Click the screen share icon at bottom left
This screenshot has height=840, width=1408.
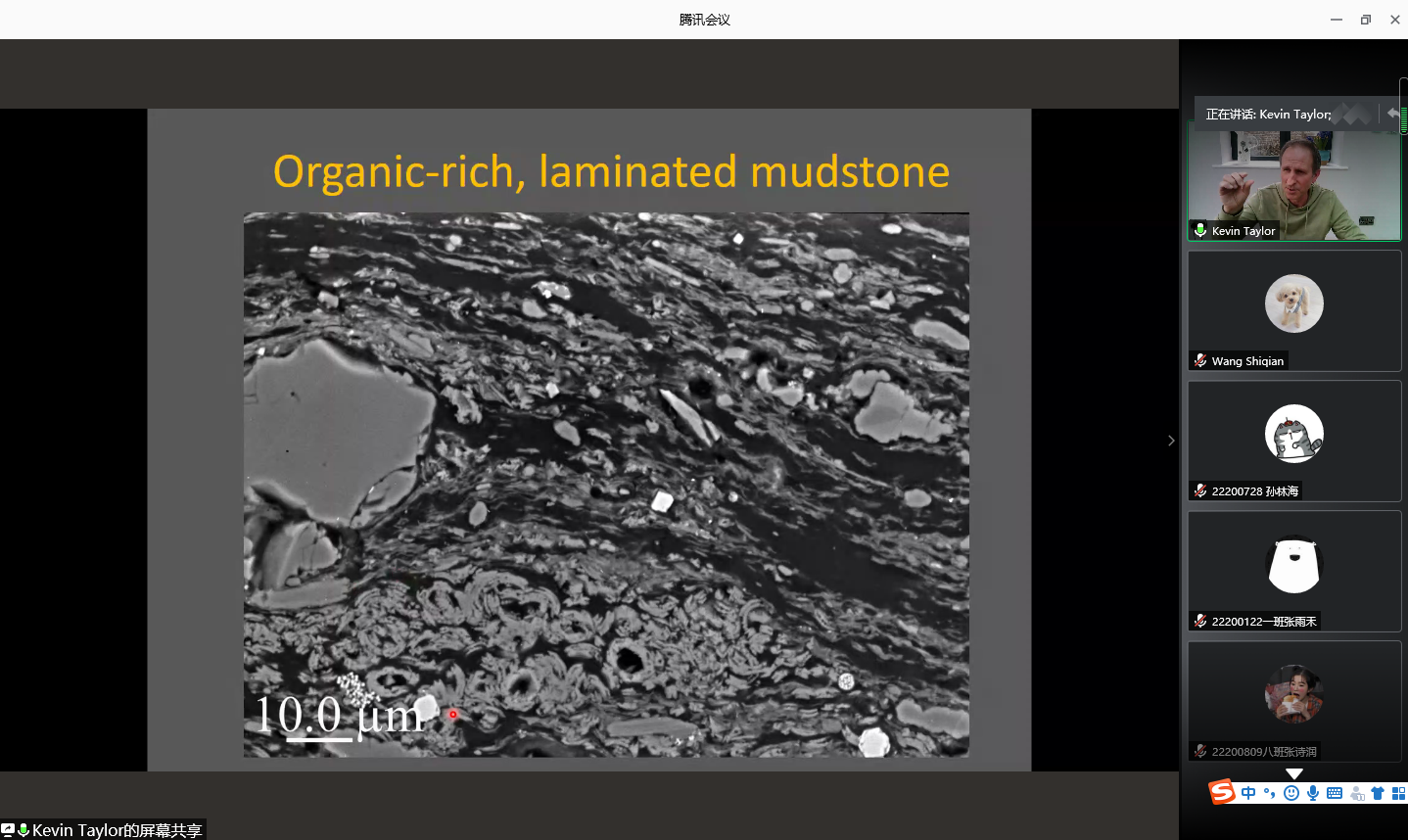coord(8,830)
